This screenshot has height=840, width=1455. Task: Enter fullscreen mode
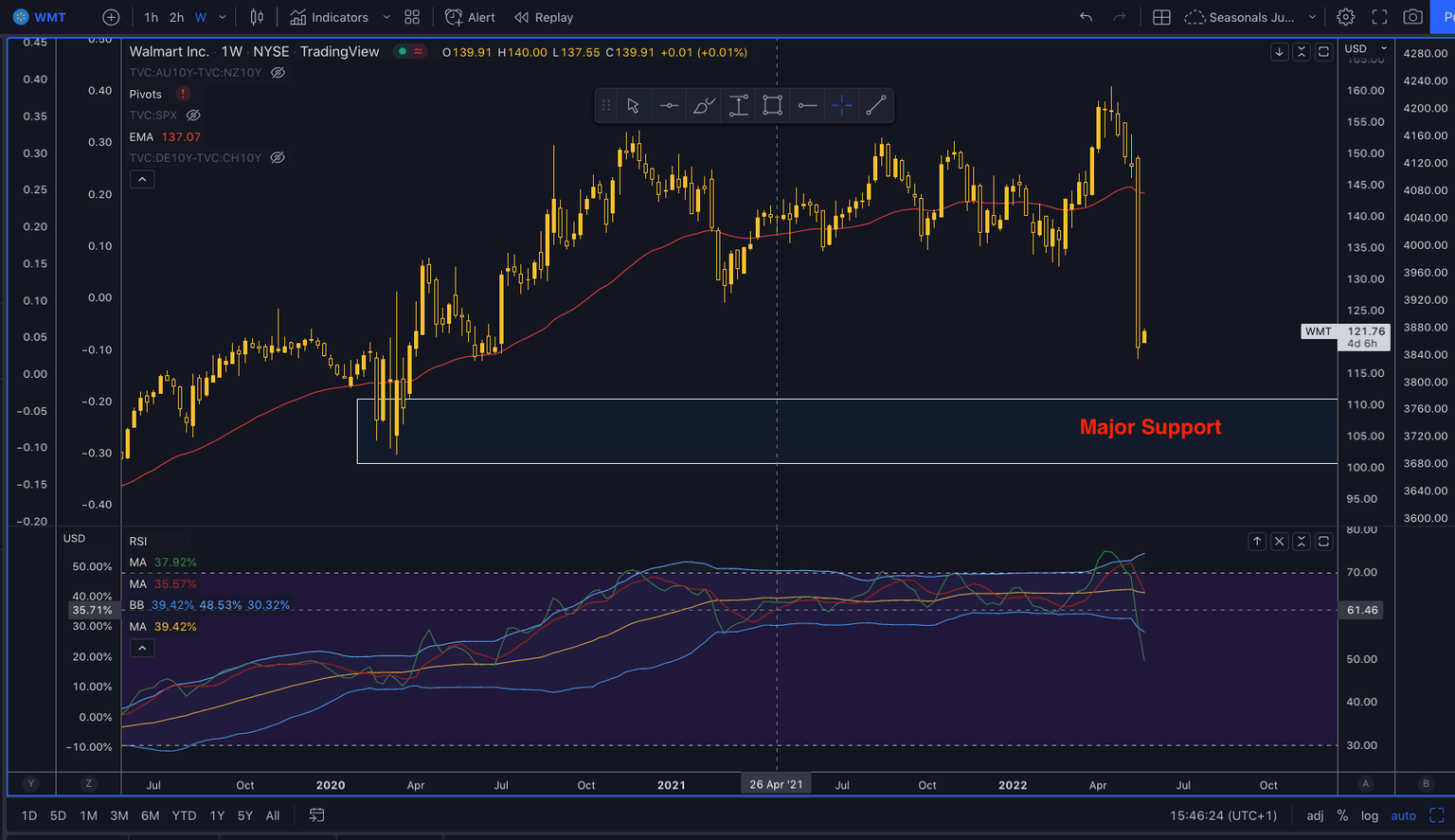pos(1379,17)
